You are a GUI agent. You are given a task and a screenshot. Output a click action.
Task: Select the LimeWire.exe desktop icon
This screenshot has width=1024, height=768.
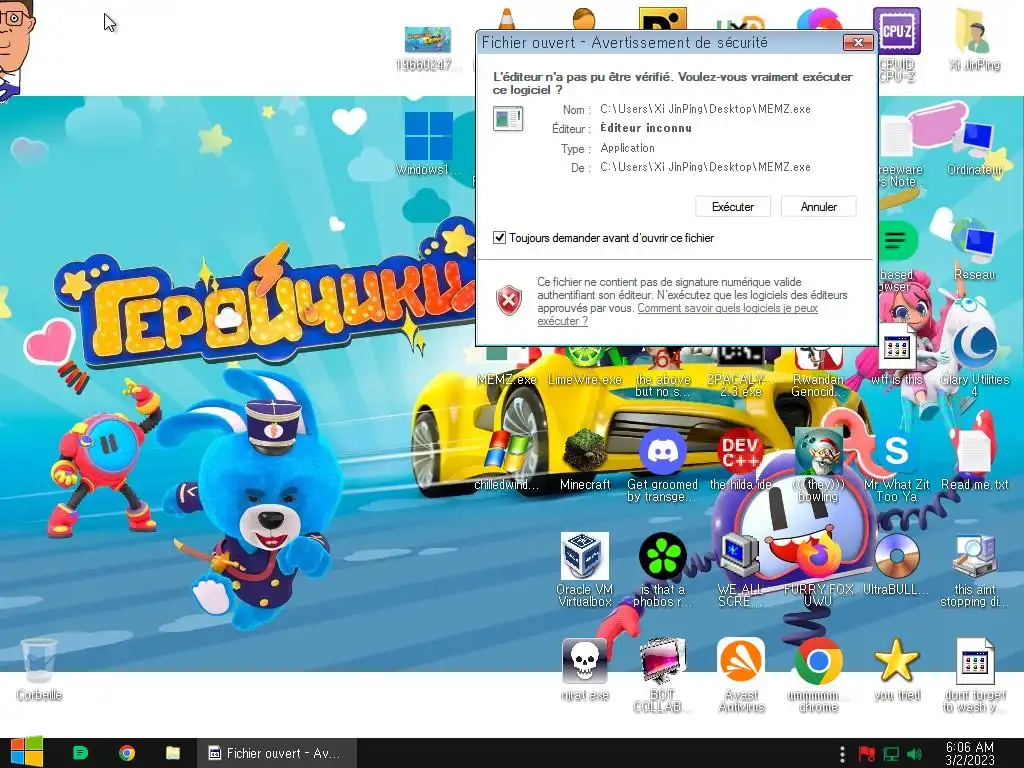(x=584, y=367)
